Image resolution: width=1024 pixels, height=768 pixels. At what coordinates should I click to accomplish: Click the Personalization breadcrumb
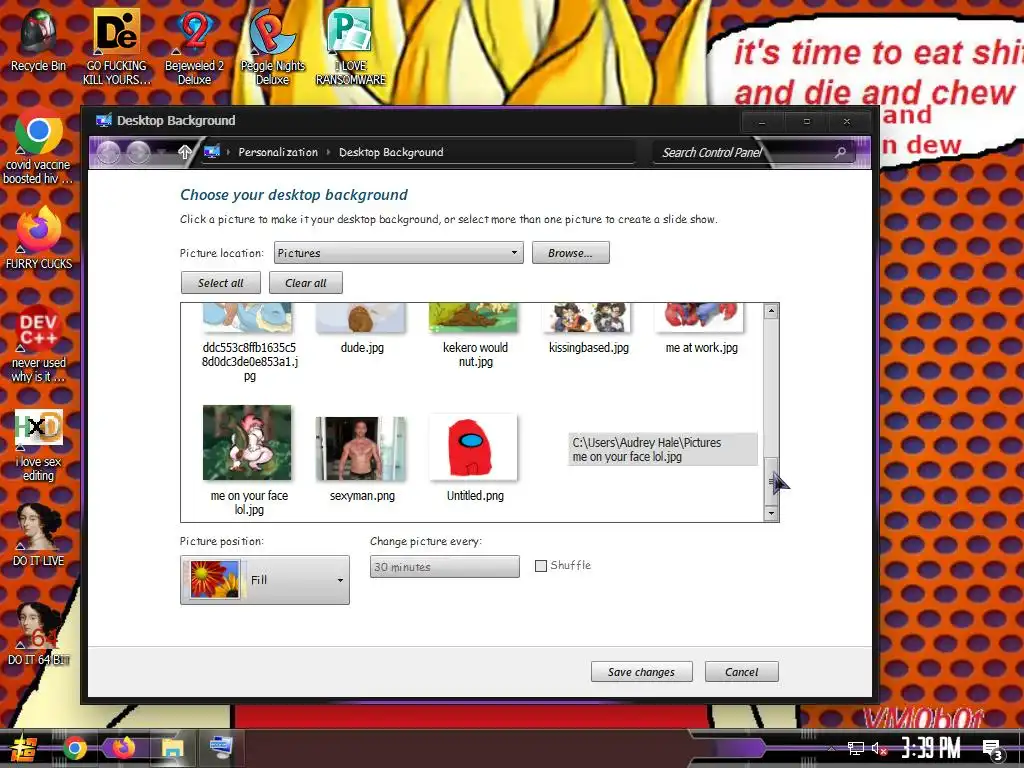278,152
